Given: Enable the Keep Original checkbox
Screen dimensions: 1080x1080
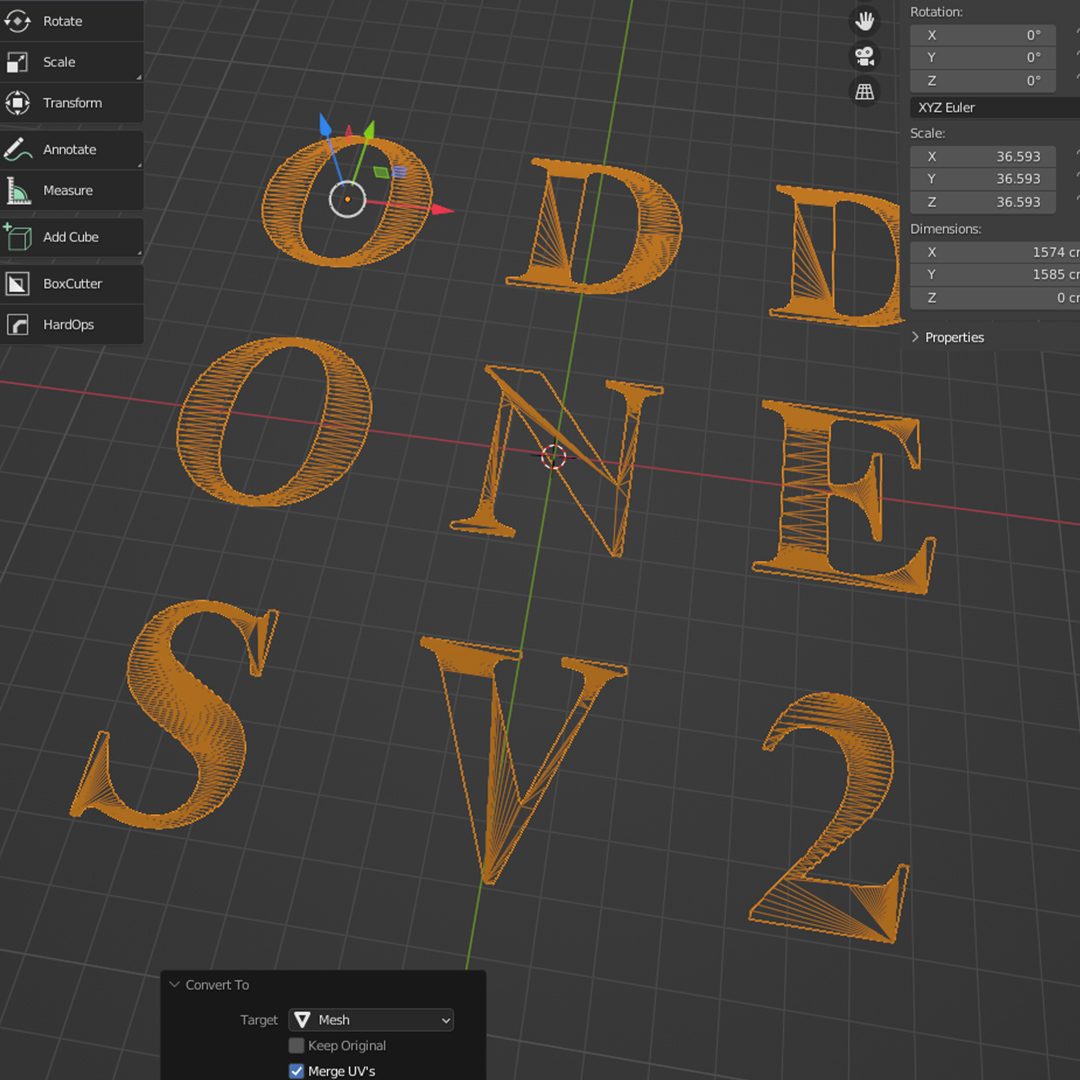Looking at the screenshot, I should (296, 1046).
